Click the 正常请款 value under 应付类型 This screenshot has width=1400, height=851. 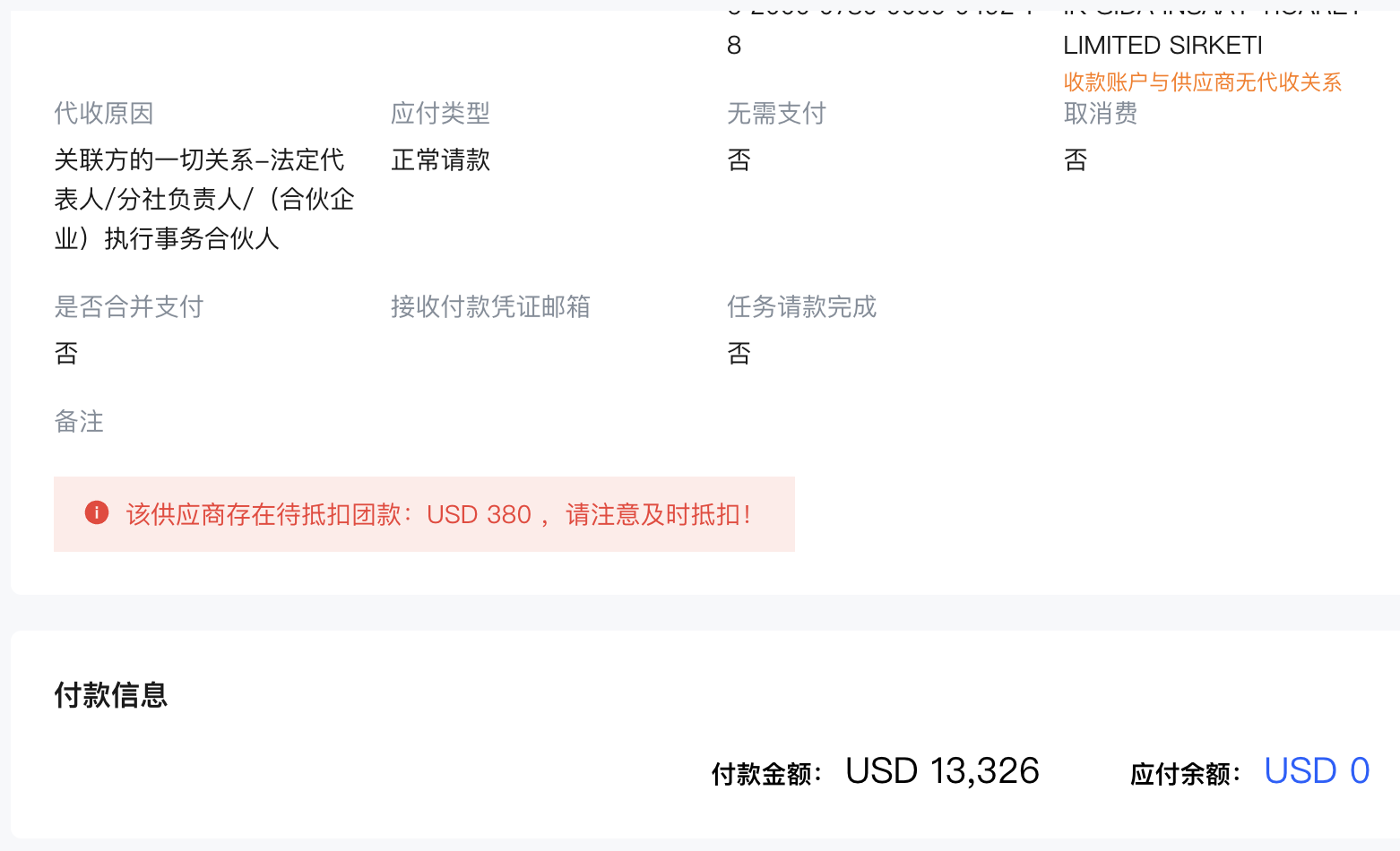(x=441, y=160)
